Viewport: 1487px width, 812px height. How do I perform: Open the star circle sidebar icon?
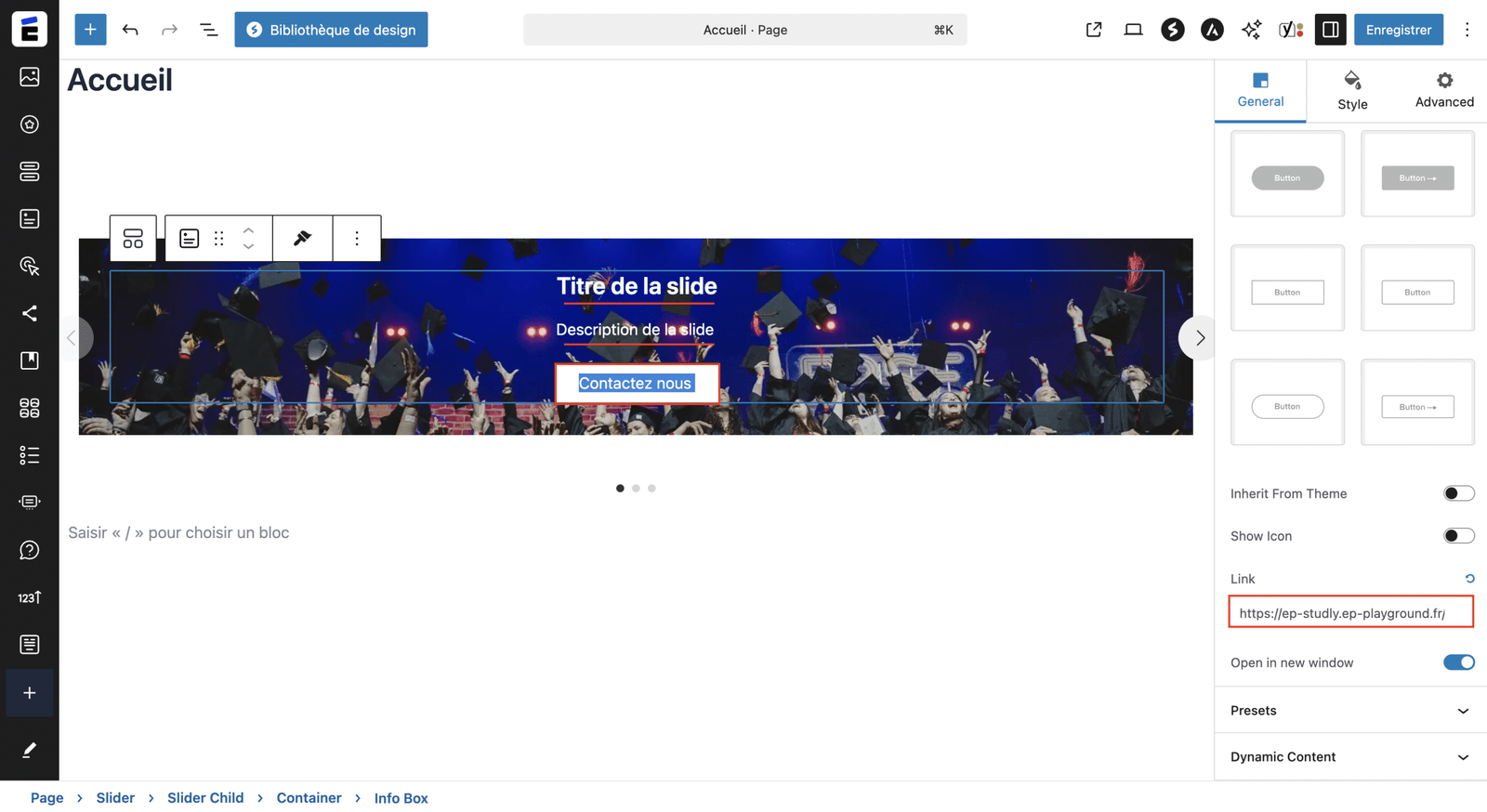coord(30,124)
